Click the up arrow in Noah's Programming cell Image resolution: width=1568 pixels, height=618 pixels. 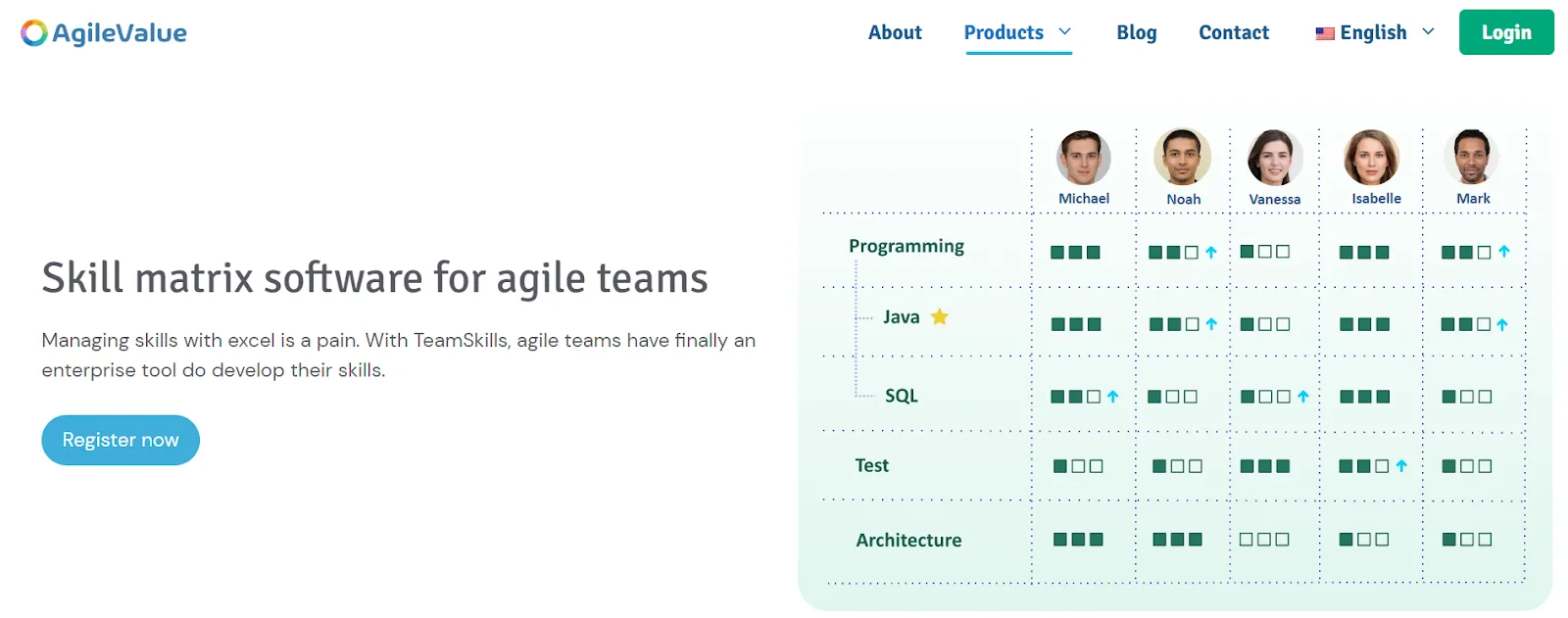(x=1211, y=253)
